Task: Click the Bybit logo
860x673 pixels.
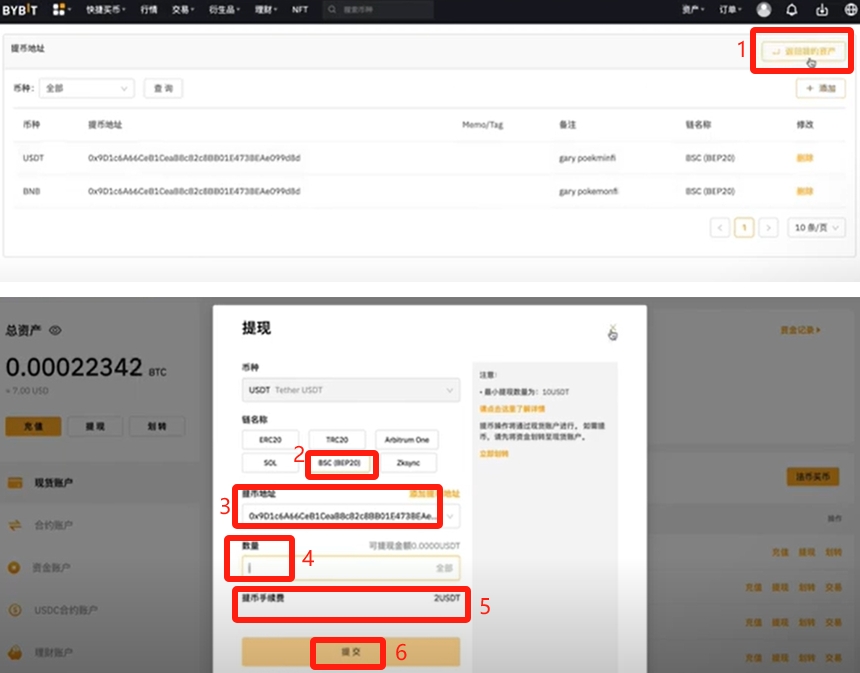Action: (20, 9)
